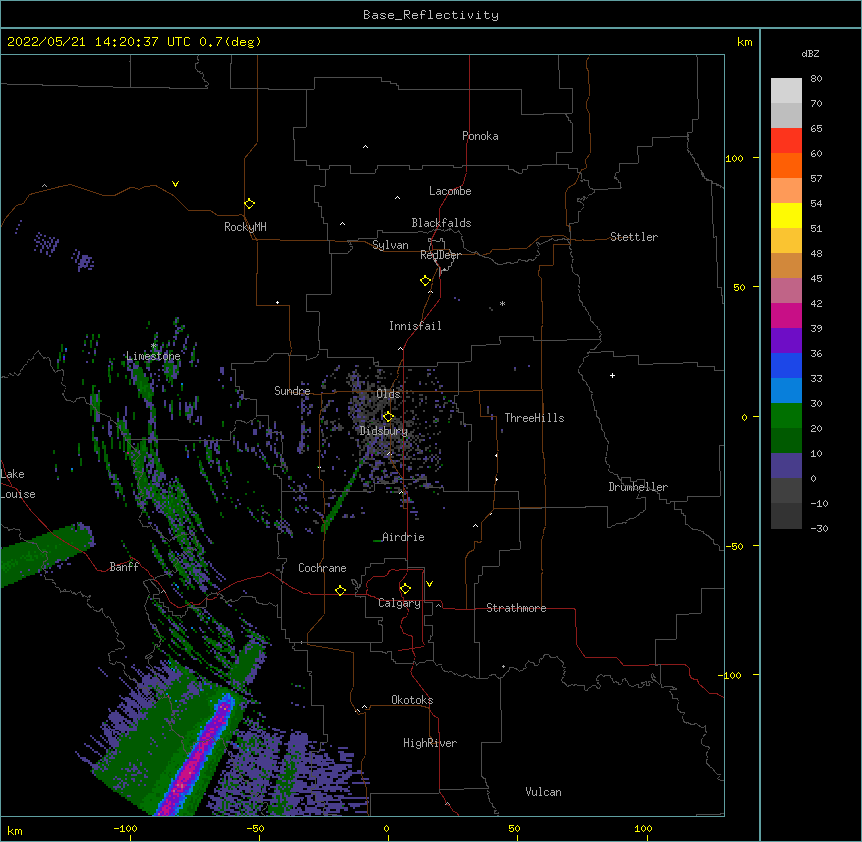The height and width of the screenshot is (842, 862).
Task: Select the purple 36-39 dBZ legend swatch
Action: [786, 341]
